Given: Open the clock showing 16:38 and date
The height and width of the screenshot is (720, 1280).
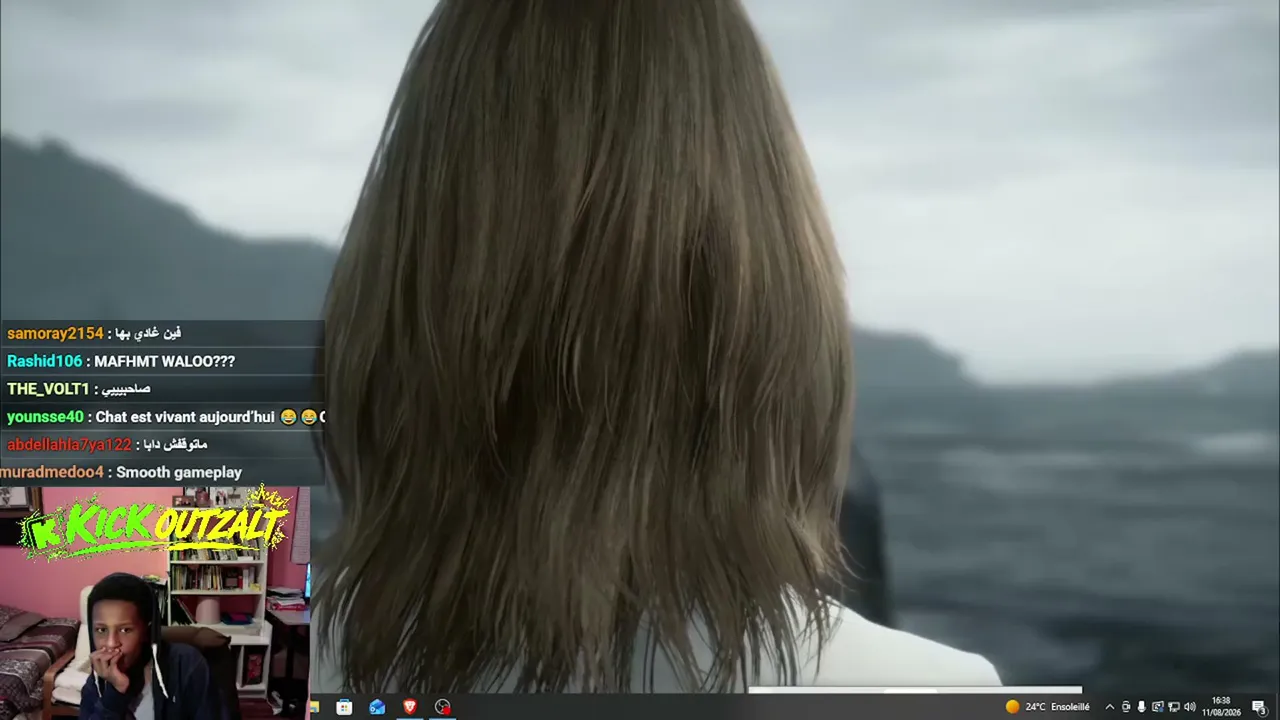Looking at the screenshot, I should [1221, 707].
